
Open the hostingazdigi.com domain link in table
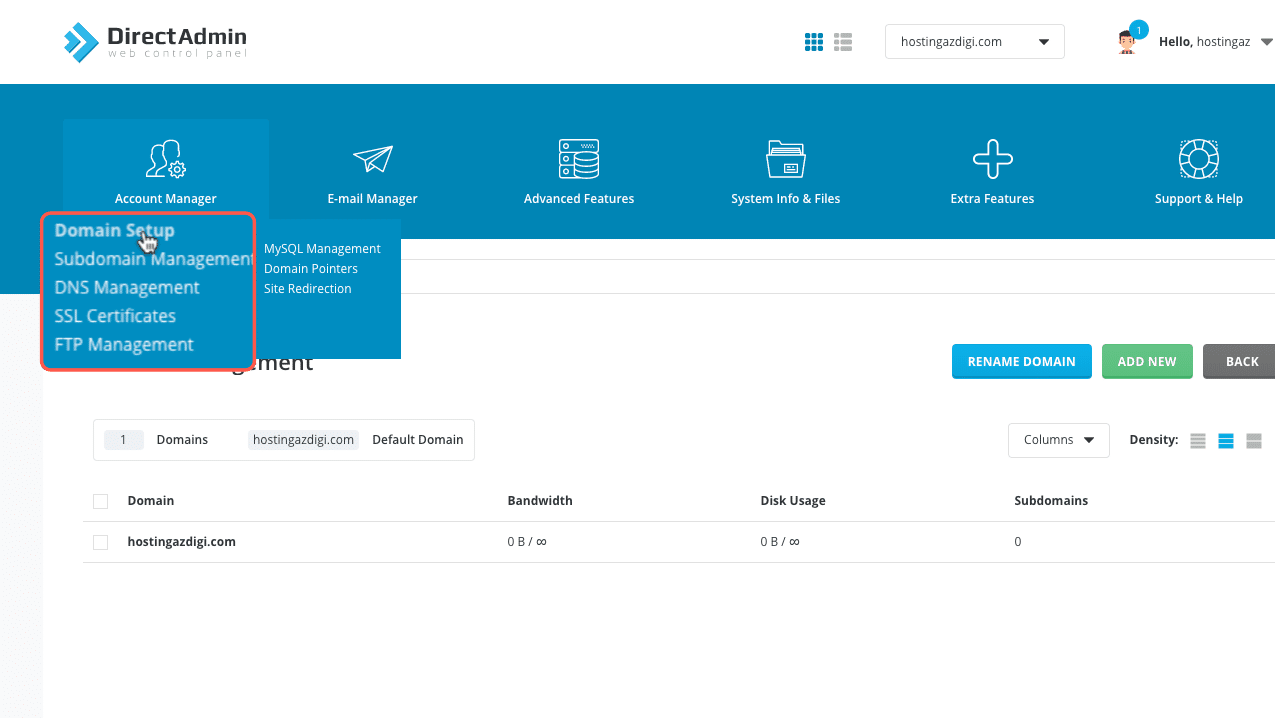[x=181, y=542]
